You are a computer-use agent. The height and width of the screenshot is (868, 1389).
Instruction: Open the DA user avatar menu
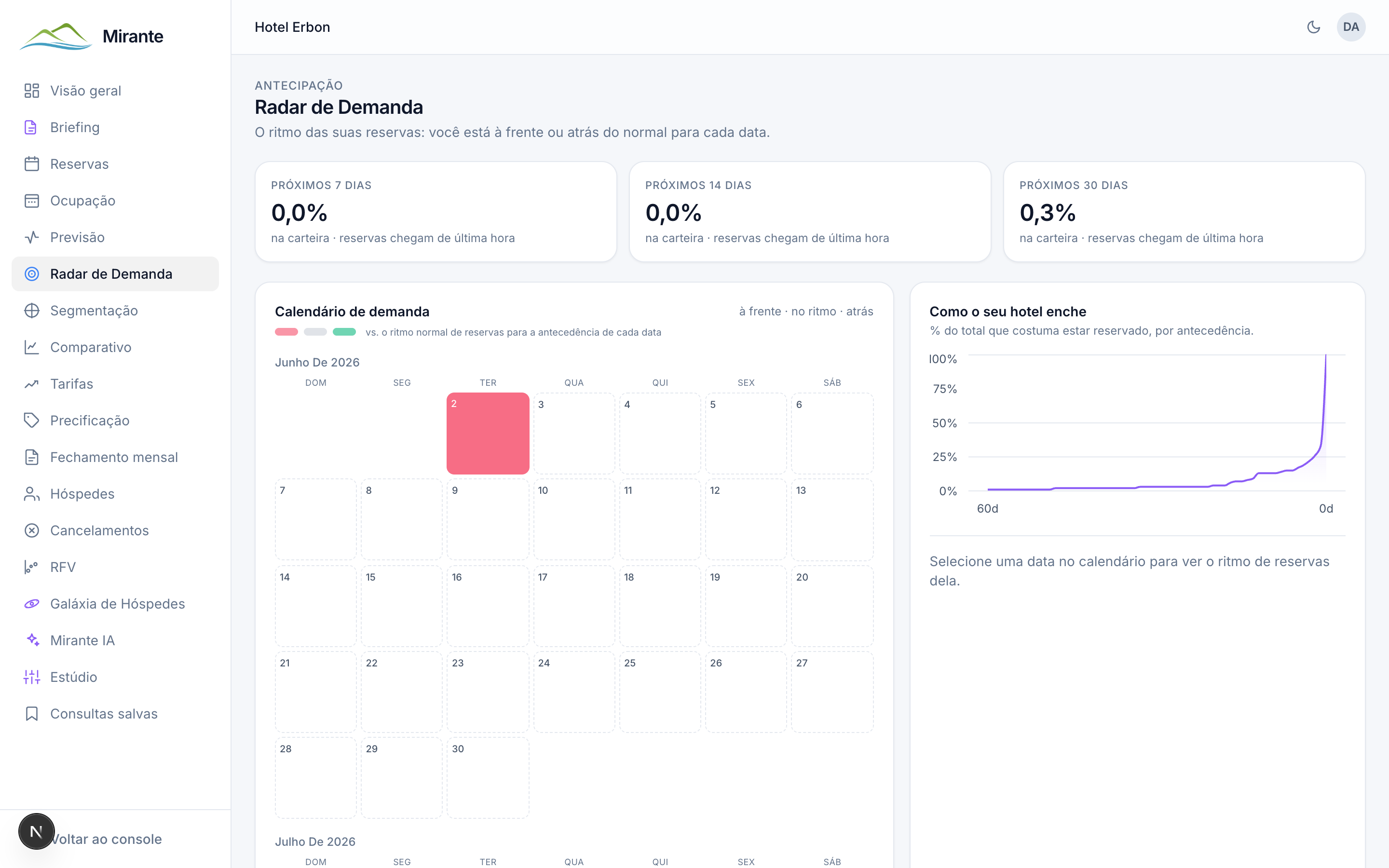pyautogui.click(x=1350, y=27)
